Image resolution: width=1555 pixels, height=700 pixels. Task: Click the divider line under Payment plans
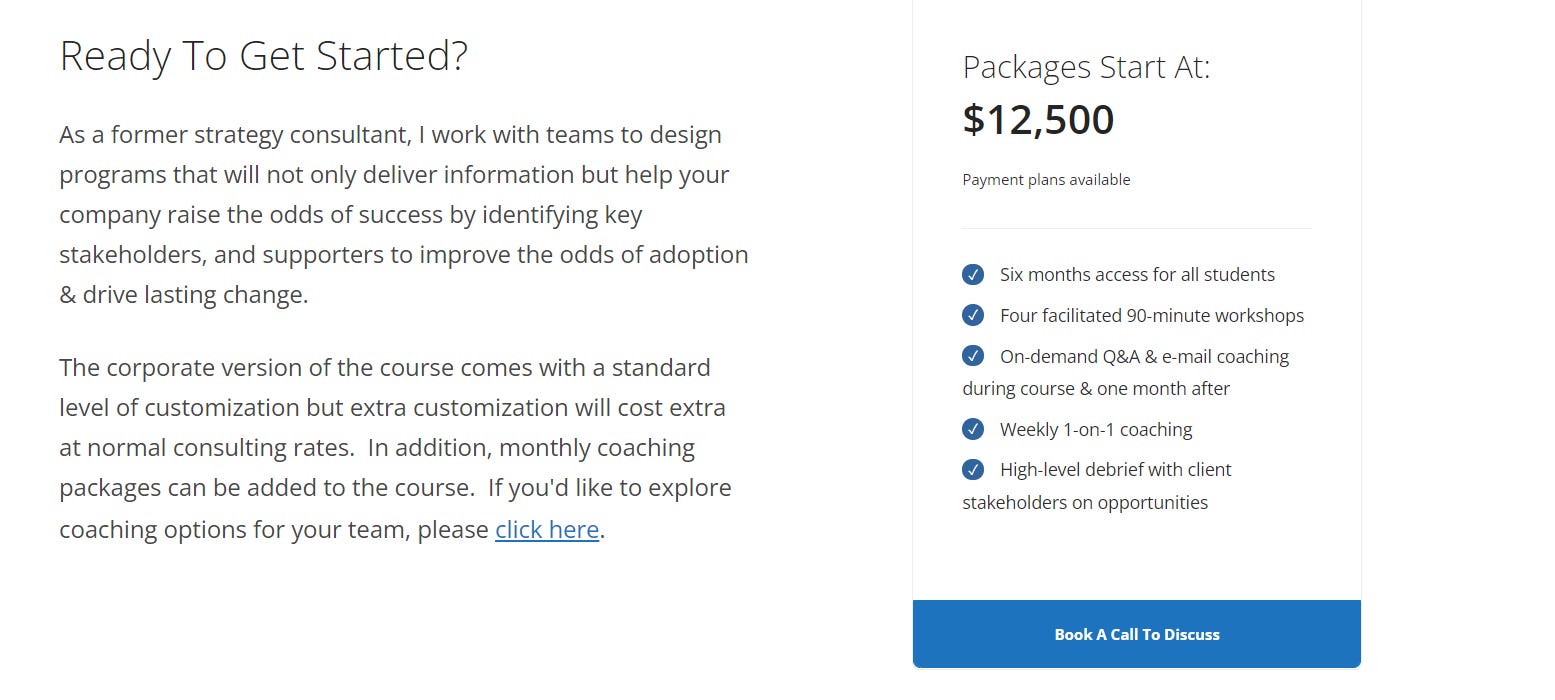pyautogui.click(x=1137, y=228)
